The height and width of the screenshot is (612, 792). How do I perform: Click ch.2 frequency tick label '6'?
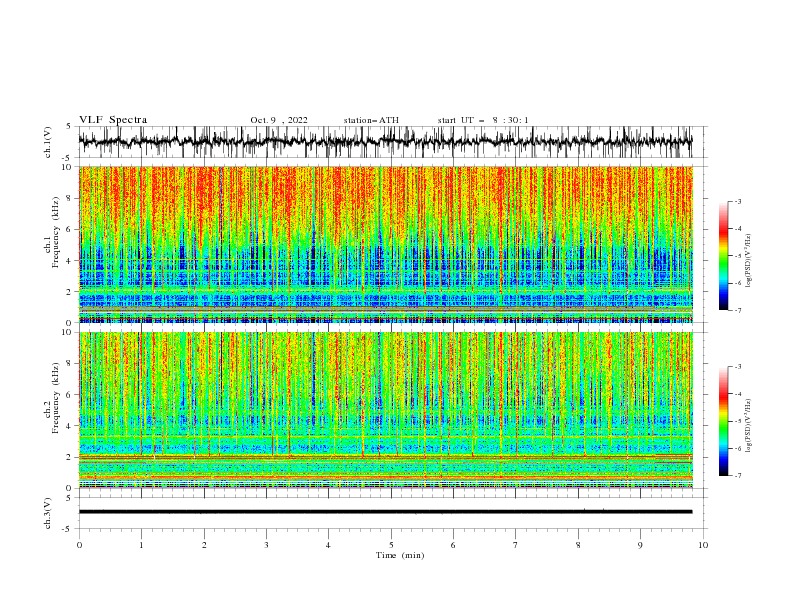pyautogui.click(x=70, y=395)
